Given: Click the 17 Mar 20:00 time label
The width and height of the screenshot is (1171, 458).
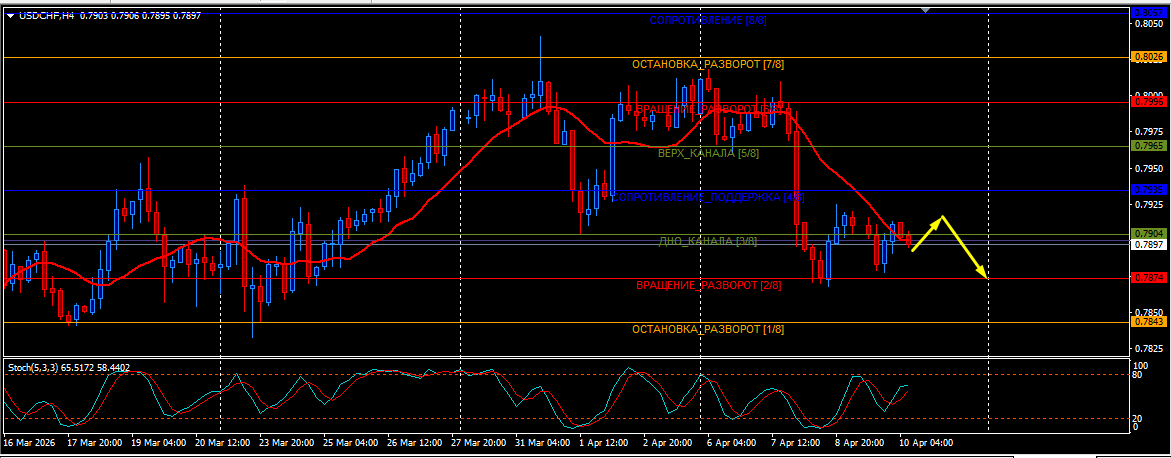Looking at the screenshot, I should coord(94,442).
